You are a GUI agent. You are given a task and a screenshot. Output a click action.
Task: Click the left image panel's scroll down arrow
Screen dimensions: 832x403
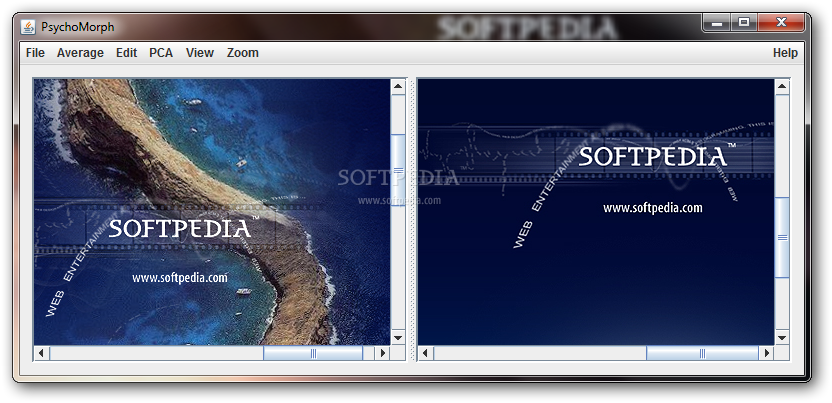tap(398, 337)
